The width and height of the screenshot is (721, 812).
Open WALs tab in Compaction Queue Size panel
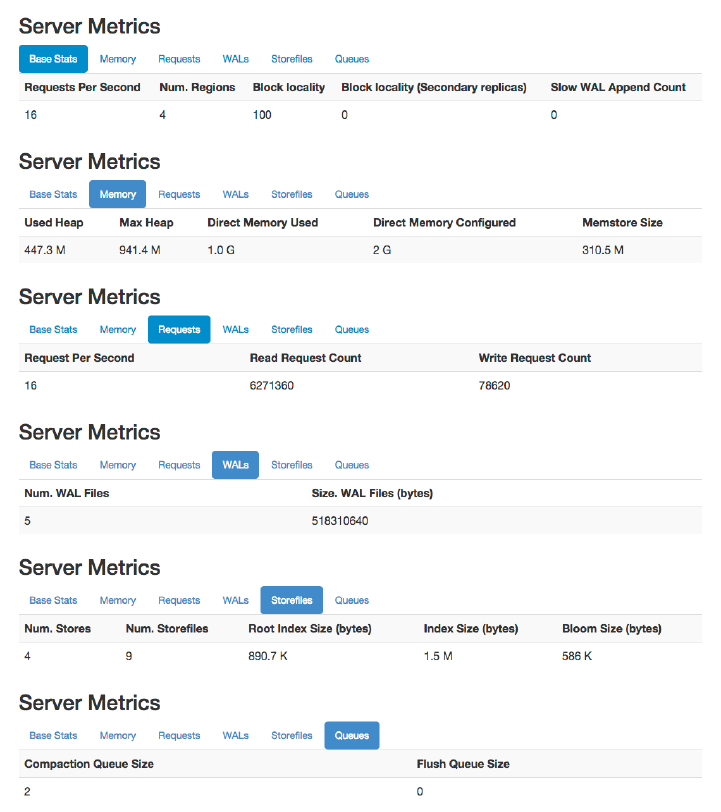tap(236, 735)
